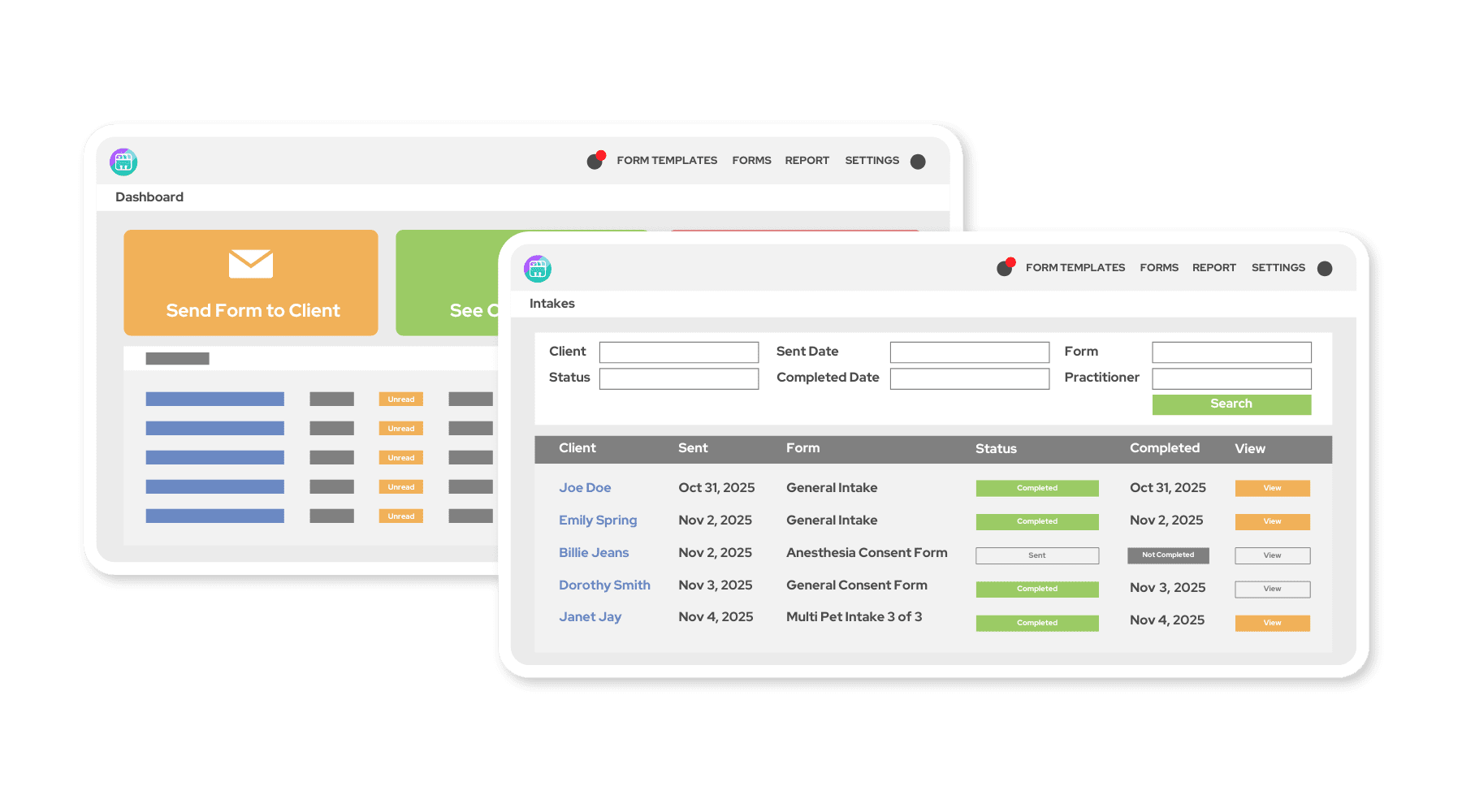
Task: Click the profile avatar in Intakes header
Action: click(1325, 269)
